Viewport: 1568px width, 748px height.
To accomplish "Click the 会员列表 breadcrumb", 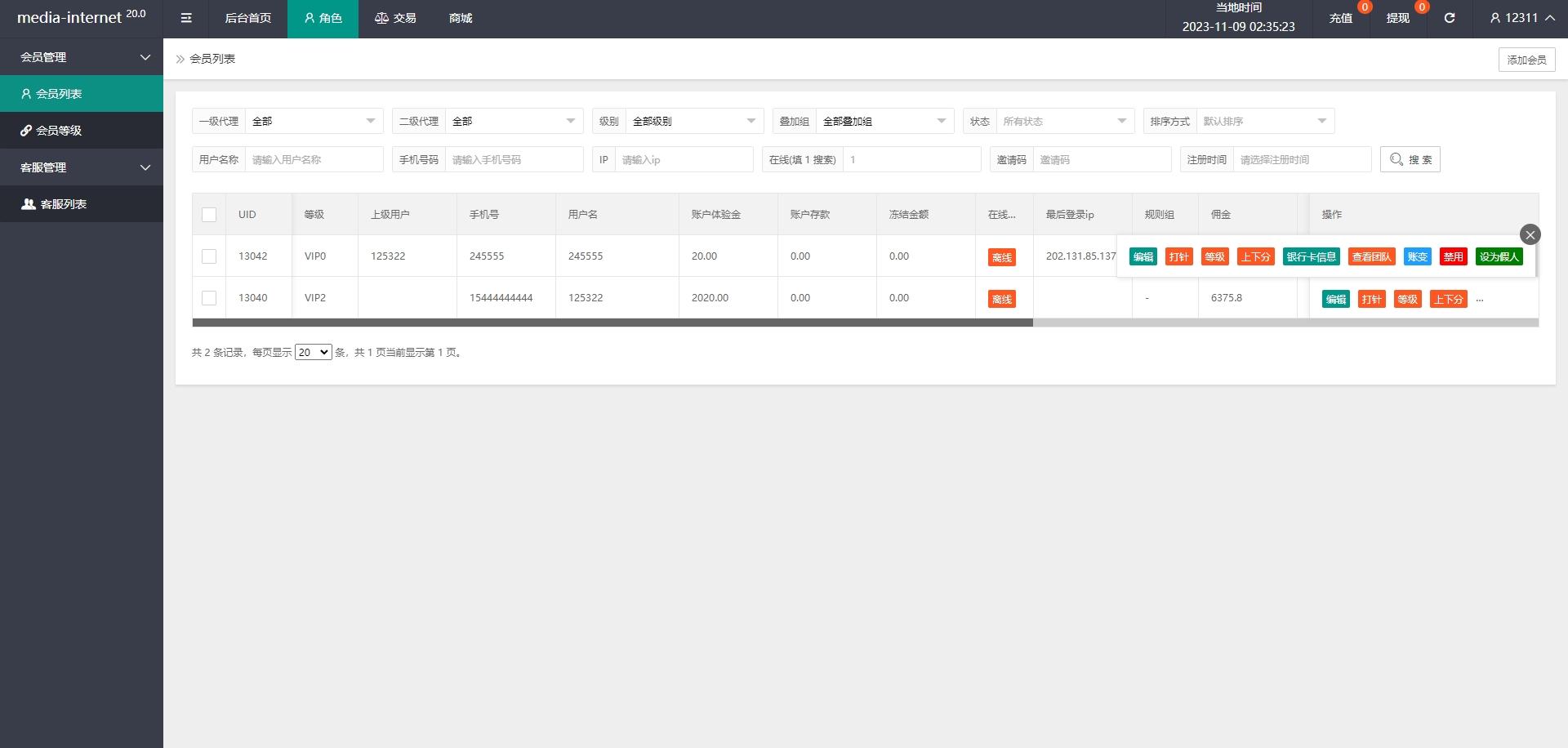I will pyautogui.click(x=212, y=59).
